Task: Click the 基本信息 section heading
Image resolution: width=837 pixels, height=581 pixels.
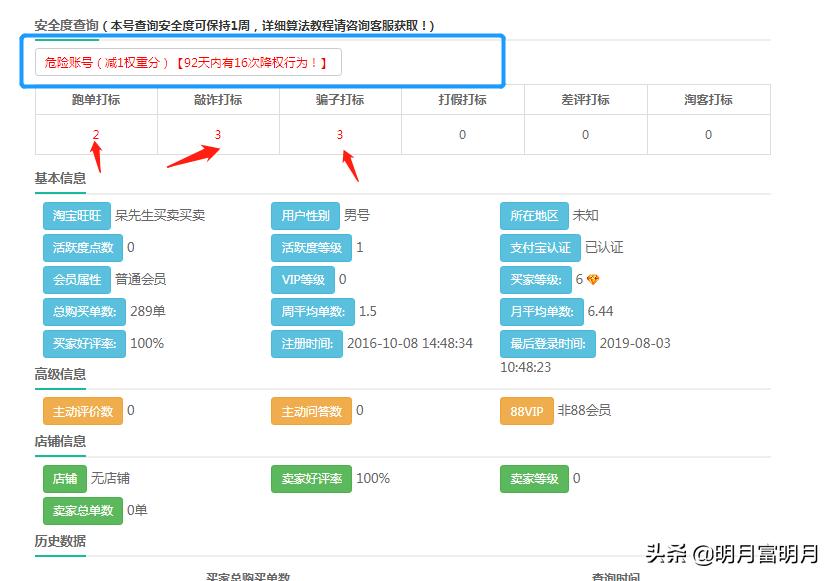Action: click(58, 178)
